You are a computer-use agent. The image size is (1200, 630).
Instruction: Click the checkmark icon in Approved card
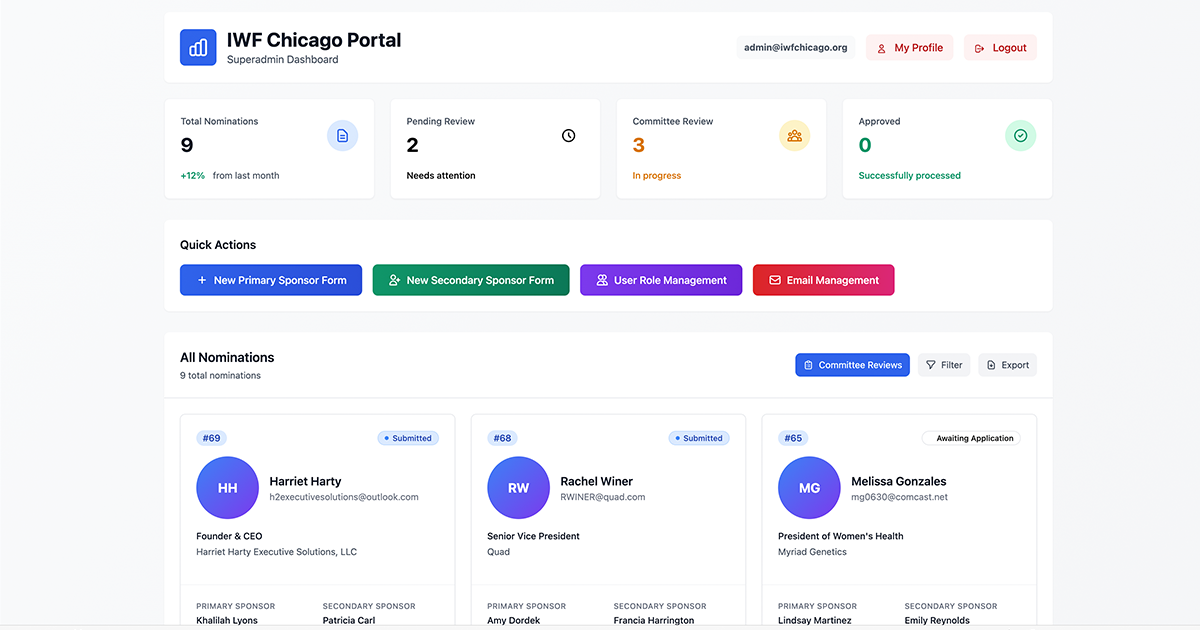pyautogui.click(x=1020, y=136)
